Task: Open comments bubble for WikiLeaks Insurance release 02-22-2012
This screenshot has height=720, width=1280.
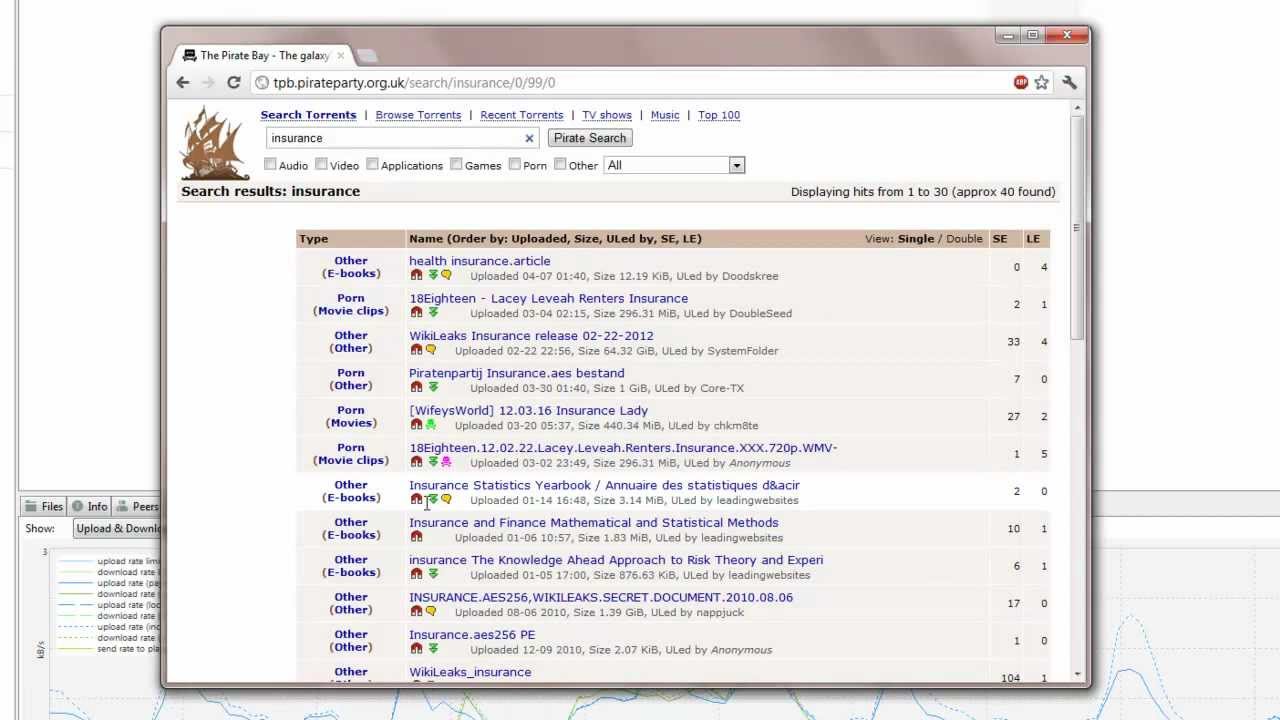Action: 431,350
